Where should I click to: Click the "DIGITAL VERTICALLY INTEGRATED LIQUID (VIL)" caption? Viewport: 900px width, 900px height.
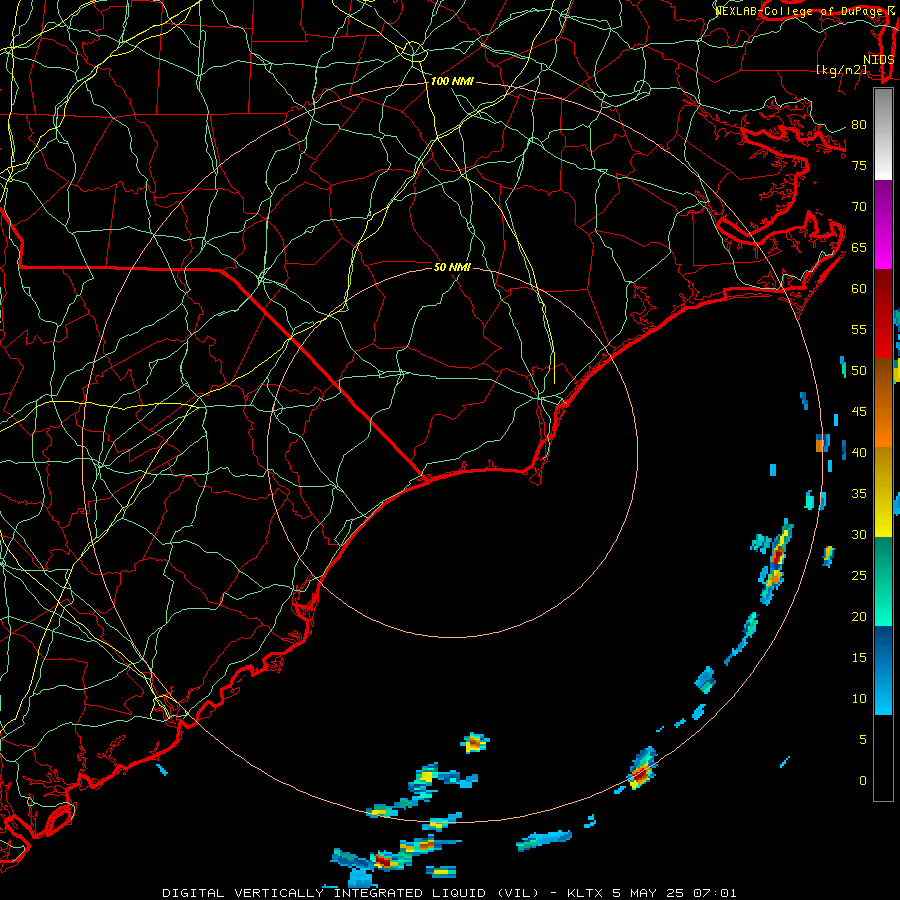point(351,893)
